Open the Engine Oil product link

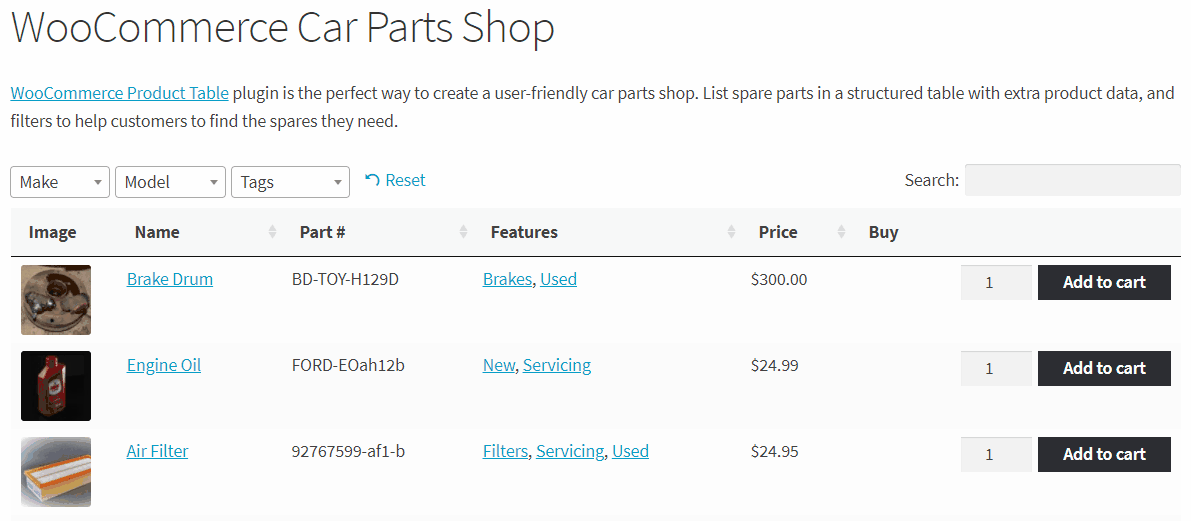164,365
